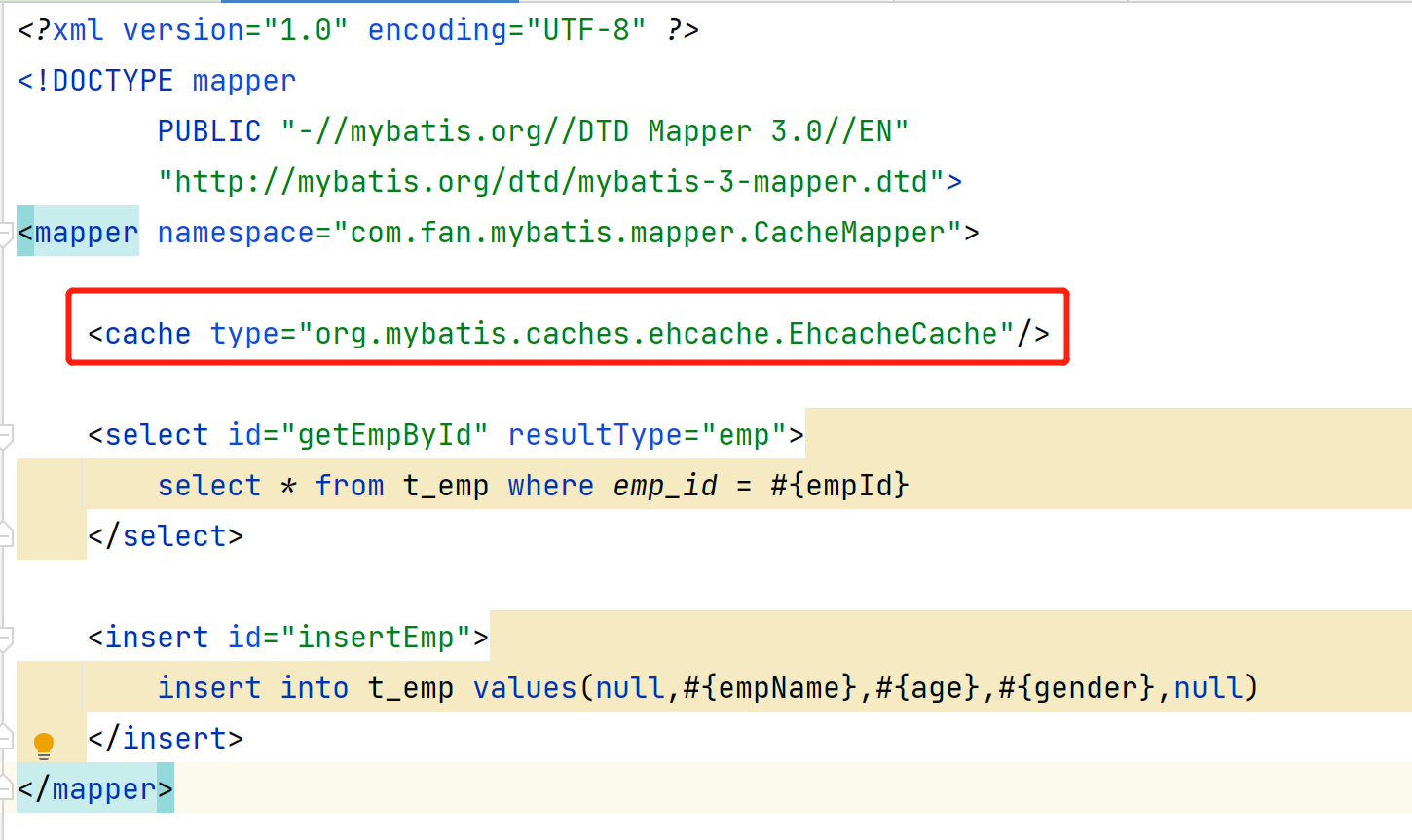Click the 'insertEmp' id value

[376, 638]
